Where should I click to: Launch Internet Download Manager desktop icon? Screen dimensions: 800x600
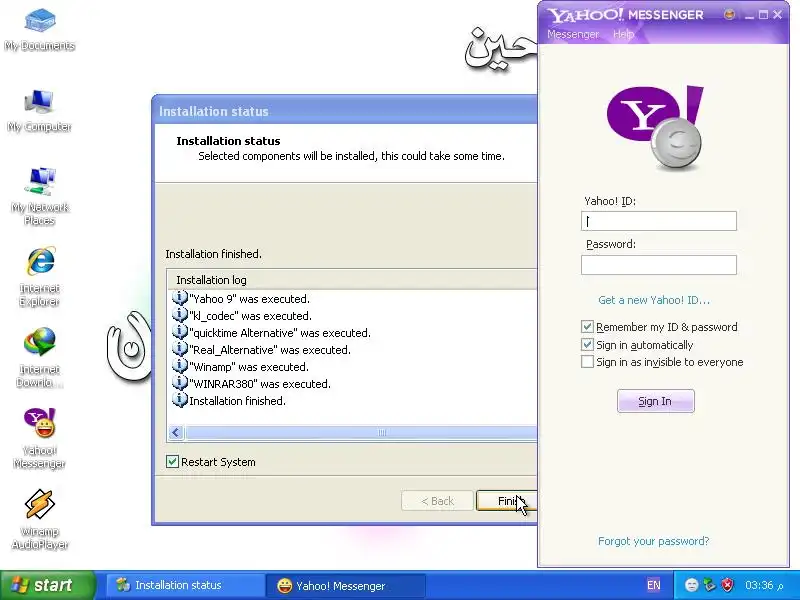pyautogui.click(x=40, y=357)
